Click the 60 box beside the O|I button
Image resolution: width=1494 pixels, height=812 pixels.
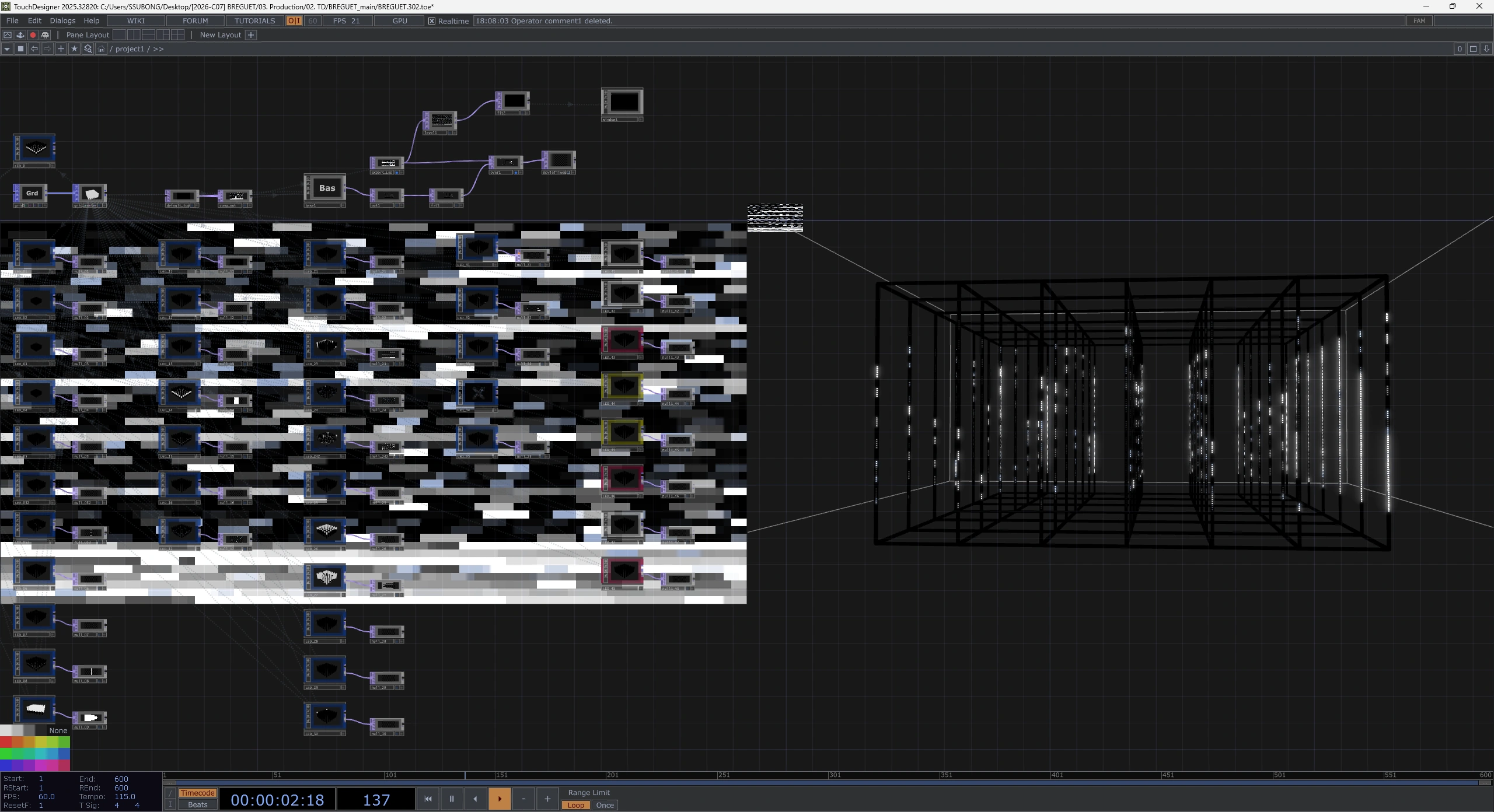[x=313, y=20]
